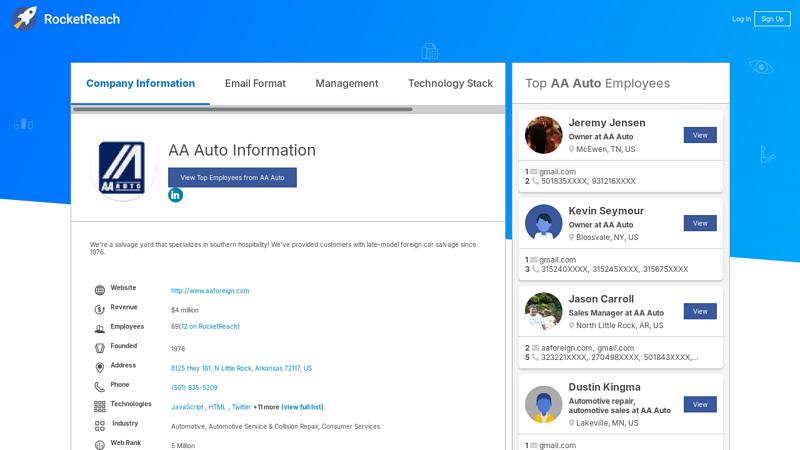
Task: Open Jeremy Jensen's profile photo
Action: 543,135
